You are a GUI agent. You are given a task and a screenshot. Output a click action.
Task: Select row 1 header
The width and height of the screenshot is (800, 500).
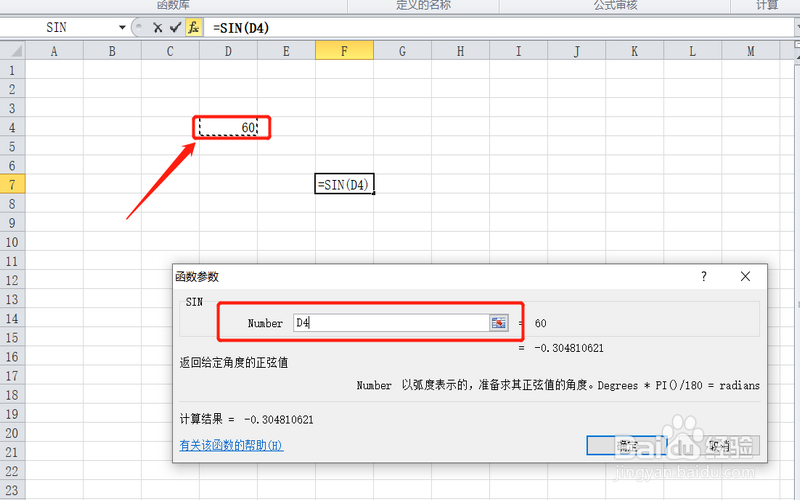[12, 70]
